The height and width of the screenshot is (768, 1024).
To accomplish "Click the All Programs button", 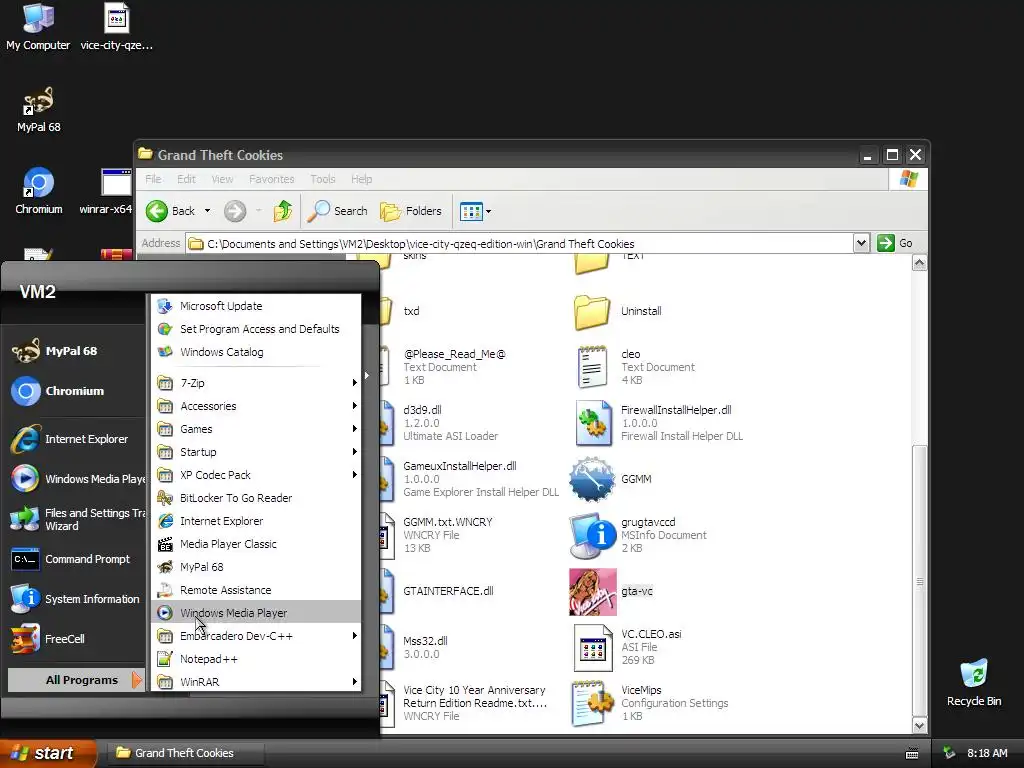I will [76, 680].
